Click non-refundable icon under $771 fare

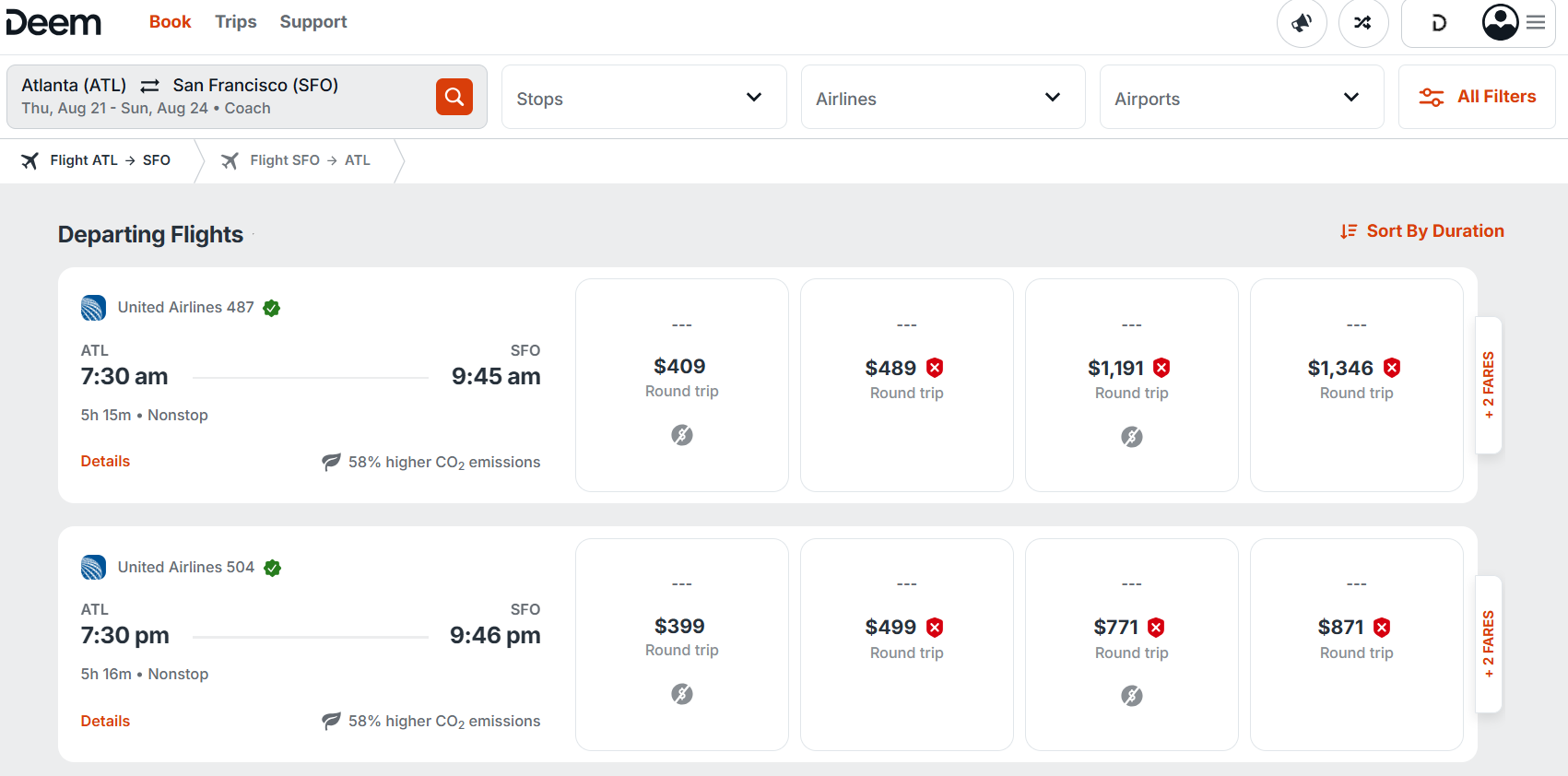(1132, 696)
